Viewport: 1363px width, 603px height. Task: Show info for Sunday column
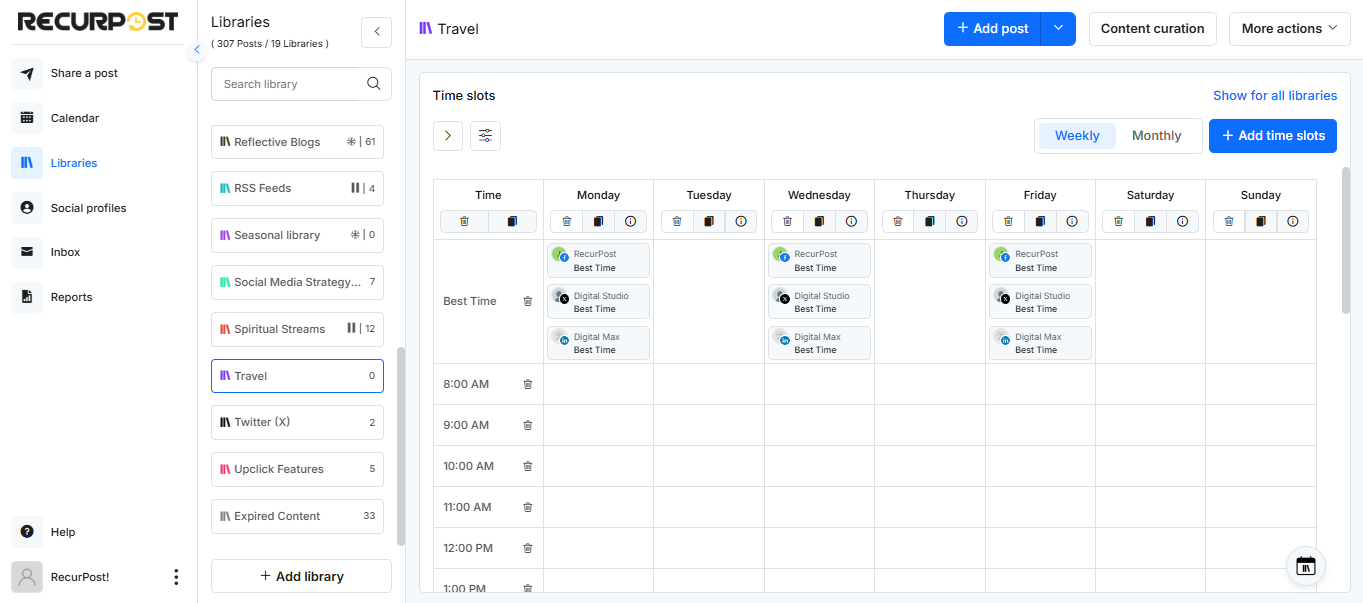click(1293, 221)
